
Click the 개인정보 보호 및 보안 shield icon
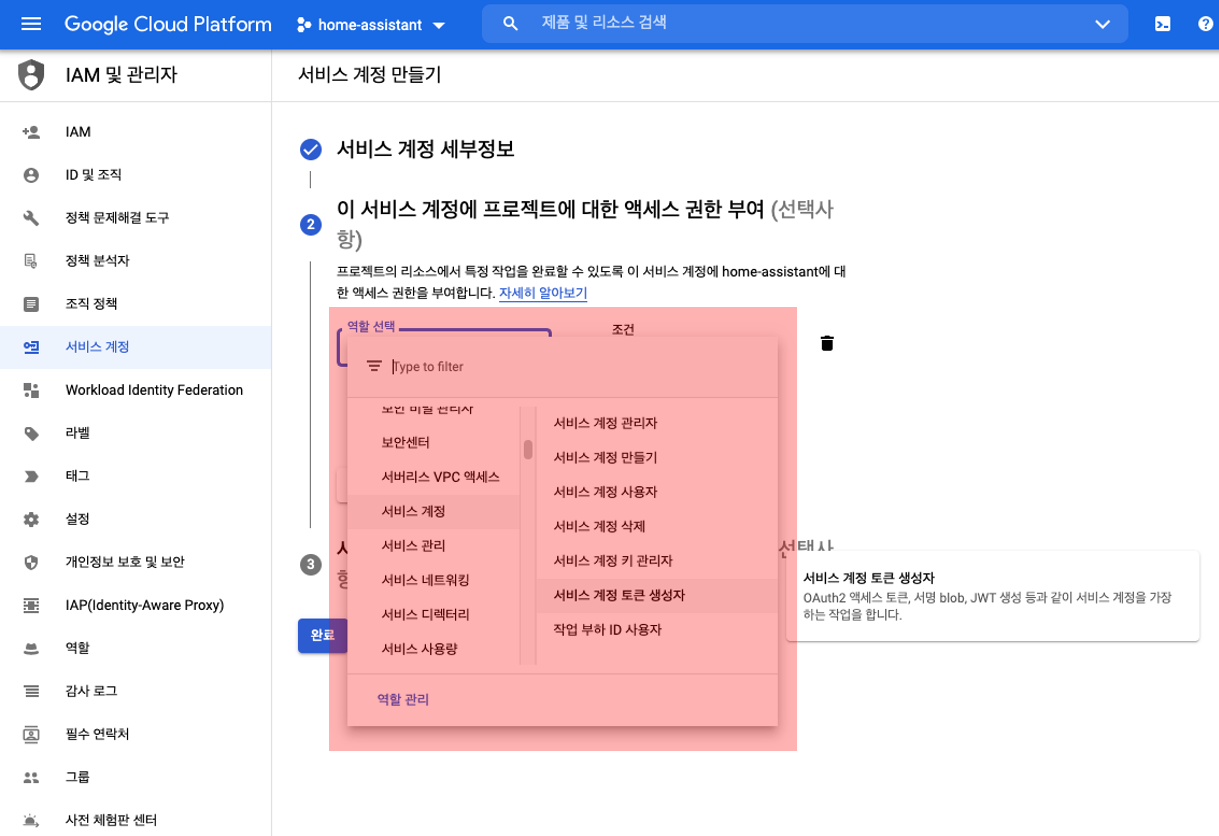[31, 562]
